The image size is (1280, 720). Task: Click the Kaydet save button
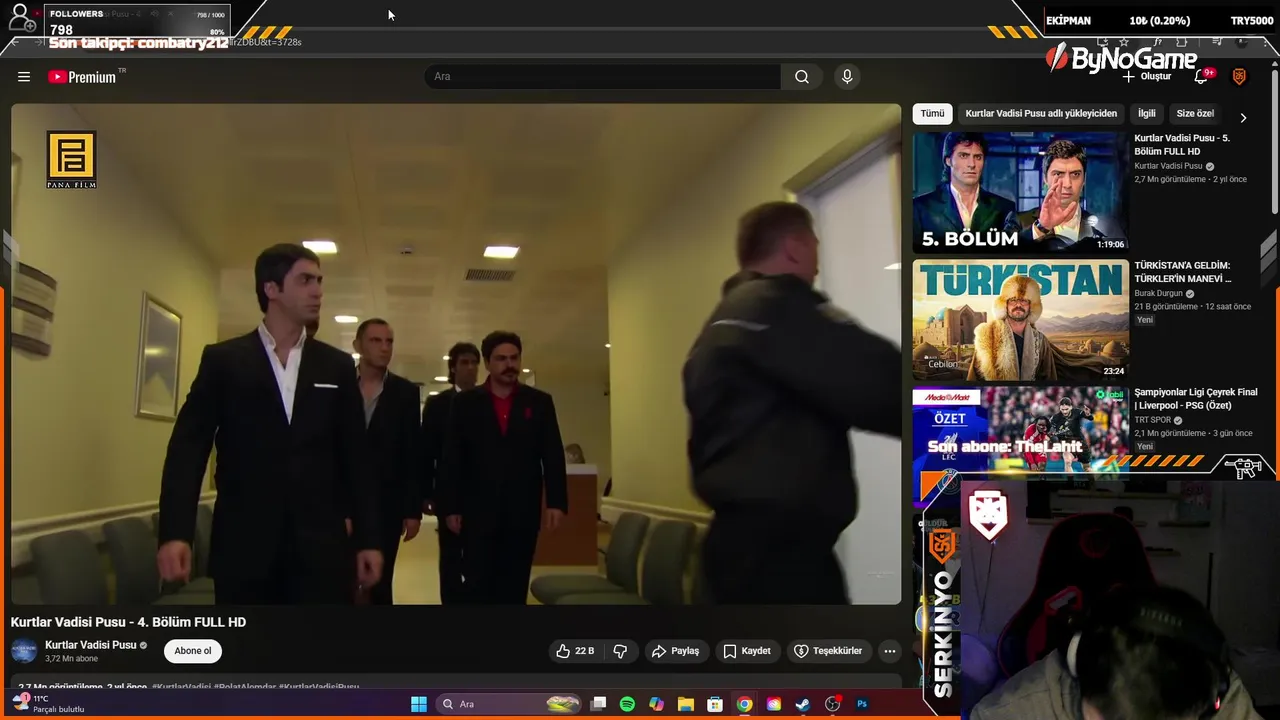coord(747,651)
